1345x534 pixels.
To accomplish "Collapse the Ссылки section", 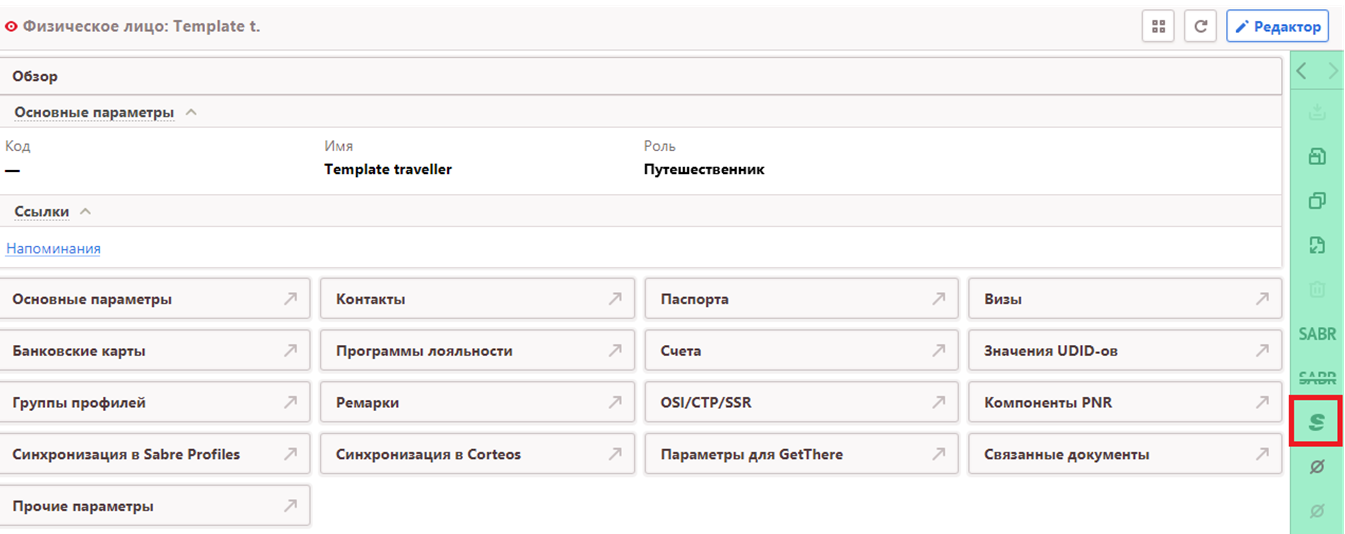I will [85, 212].
